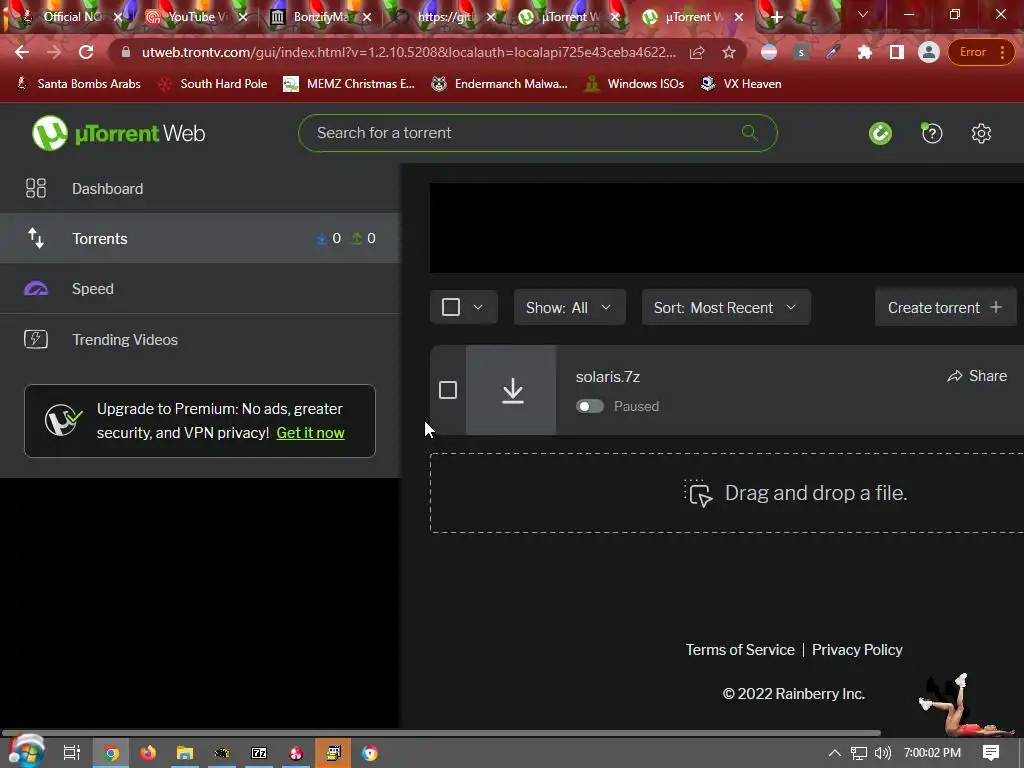Open the Speed sidebar item

[x=200, y=289]
